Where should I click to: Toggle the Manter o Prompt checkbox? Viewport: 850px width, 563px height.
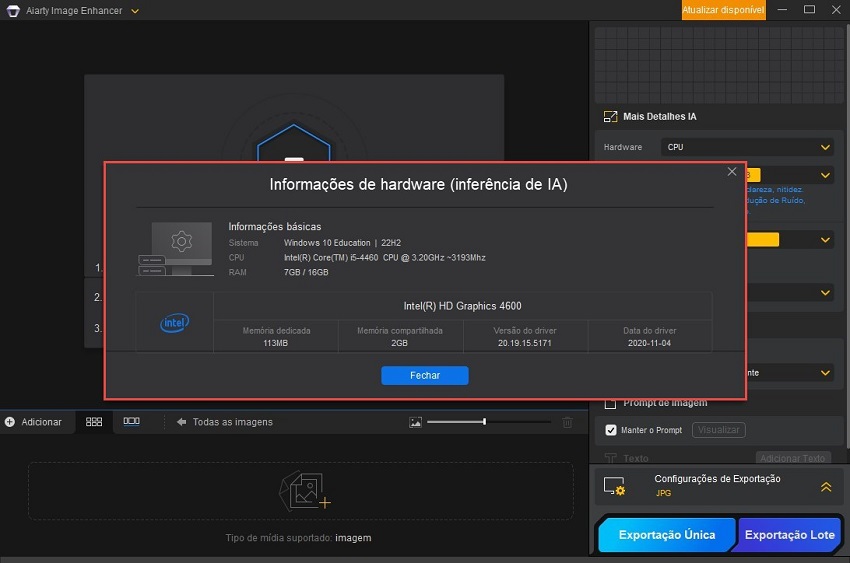click(611, 430)
